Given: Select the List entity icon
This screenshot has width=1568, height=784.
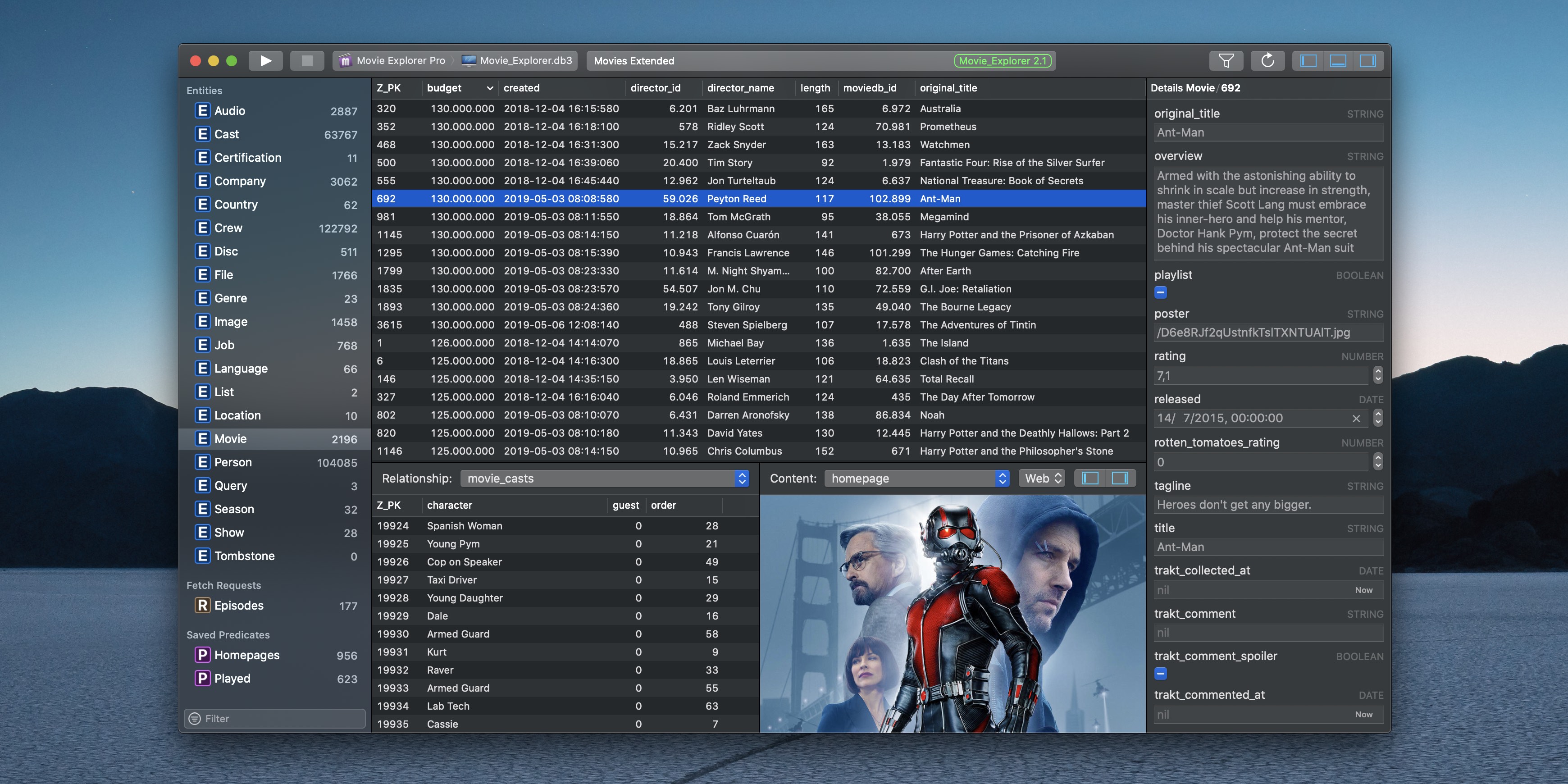Looking at the screenshot, I should 203,392.
